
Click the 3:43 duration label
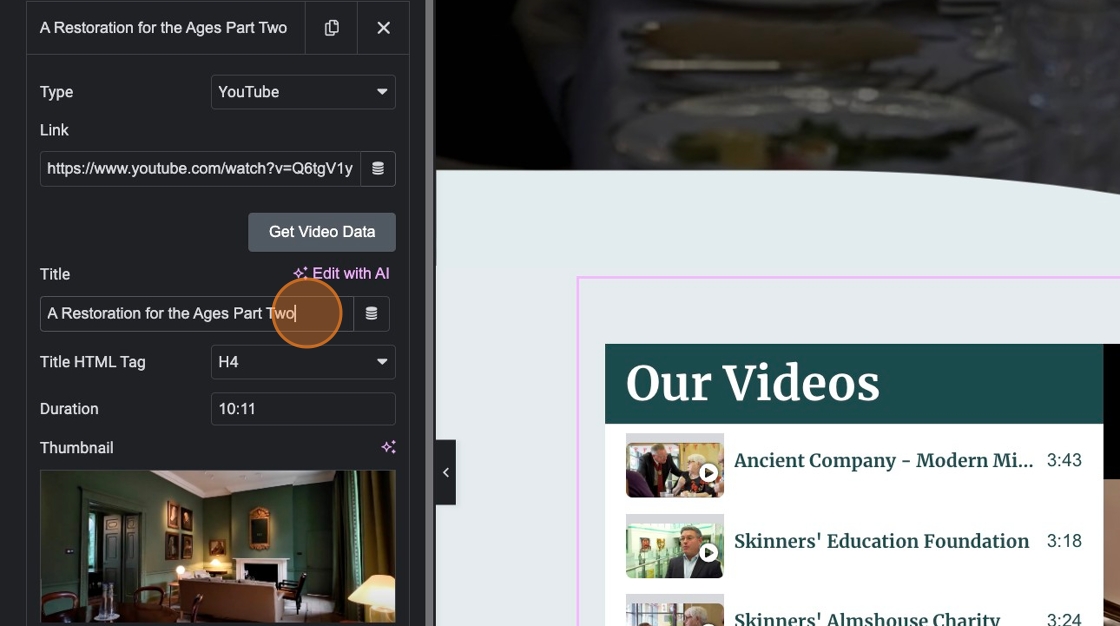point(1064,460)
